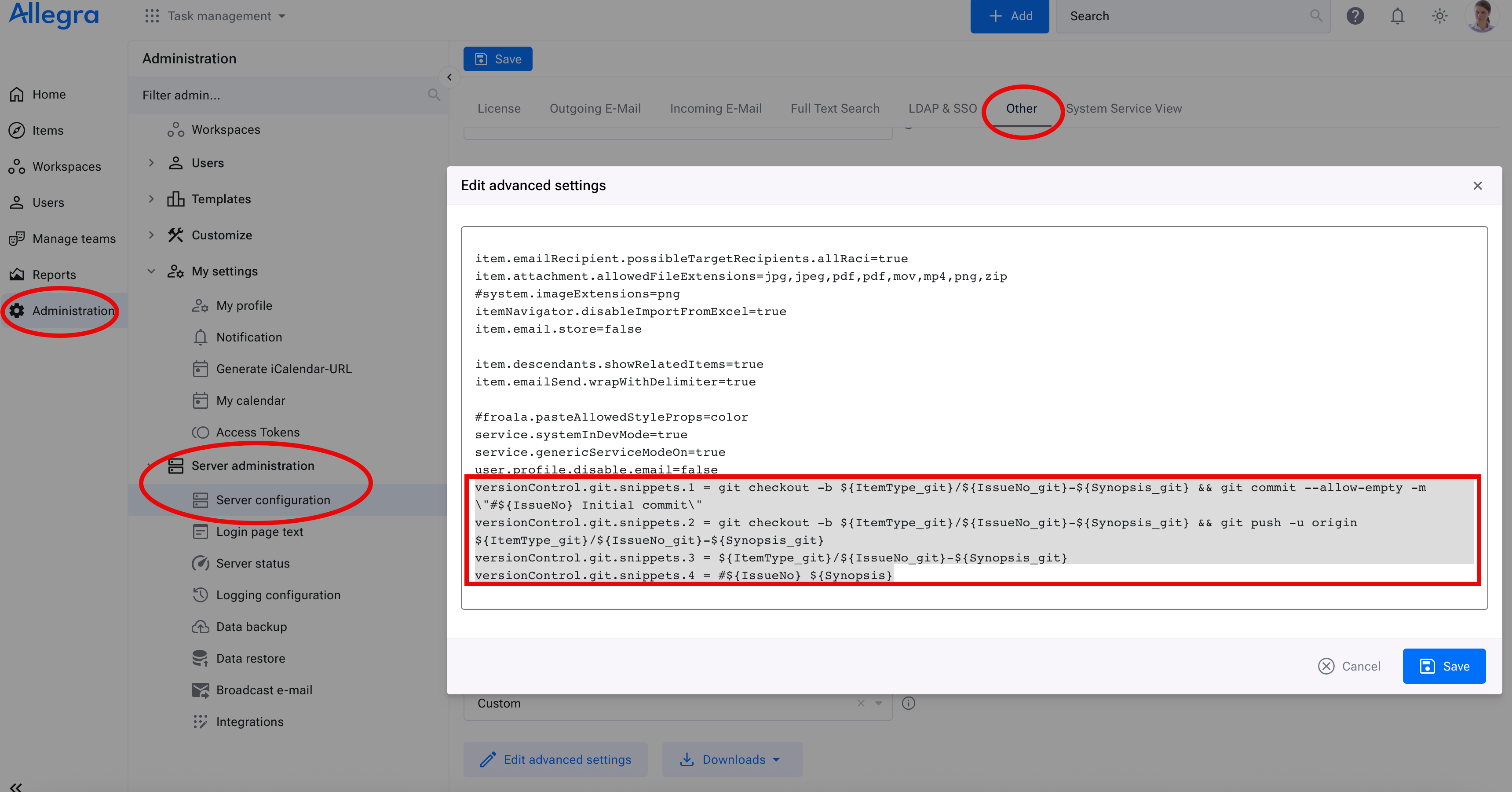Click the Edit advanced settings button
1512x792 pixels.
555,759
